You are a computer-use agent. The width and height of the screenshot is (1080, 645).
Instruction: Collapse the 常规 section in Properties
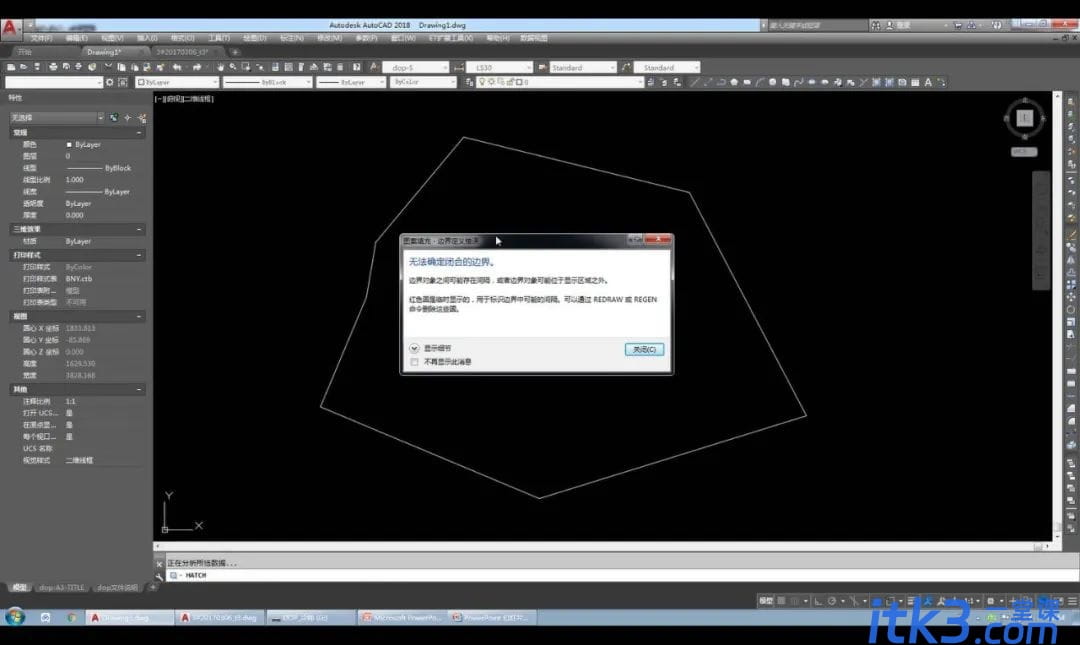139,132
